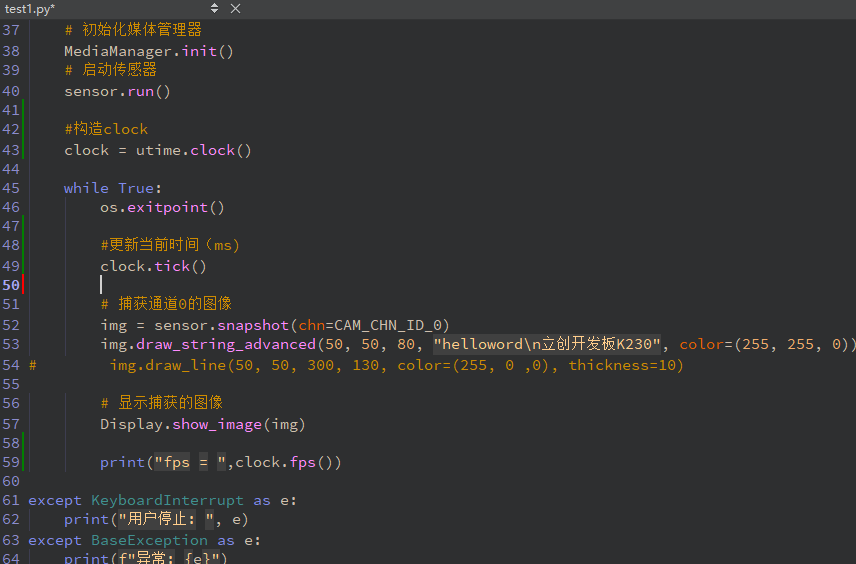Click on Display.show_image(img) line

[x=203, y=424]
